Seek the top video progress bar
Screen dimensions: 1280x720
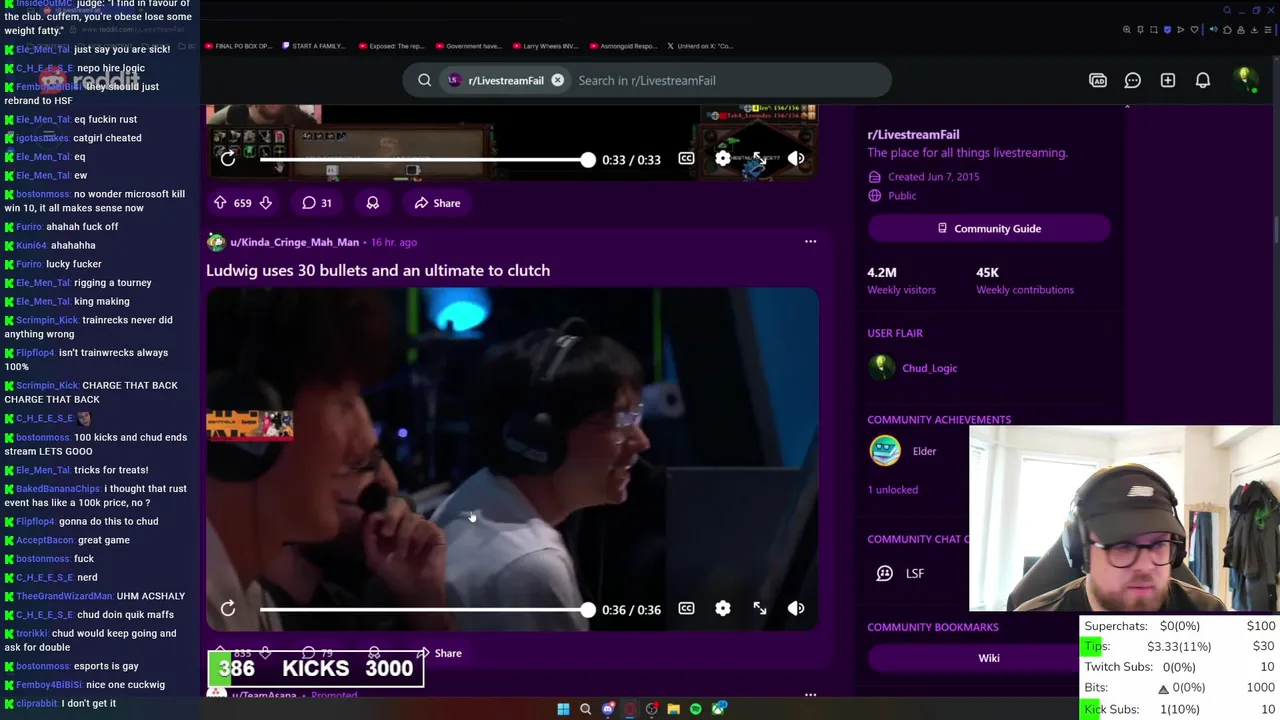[x=427, y=160]
